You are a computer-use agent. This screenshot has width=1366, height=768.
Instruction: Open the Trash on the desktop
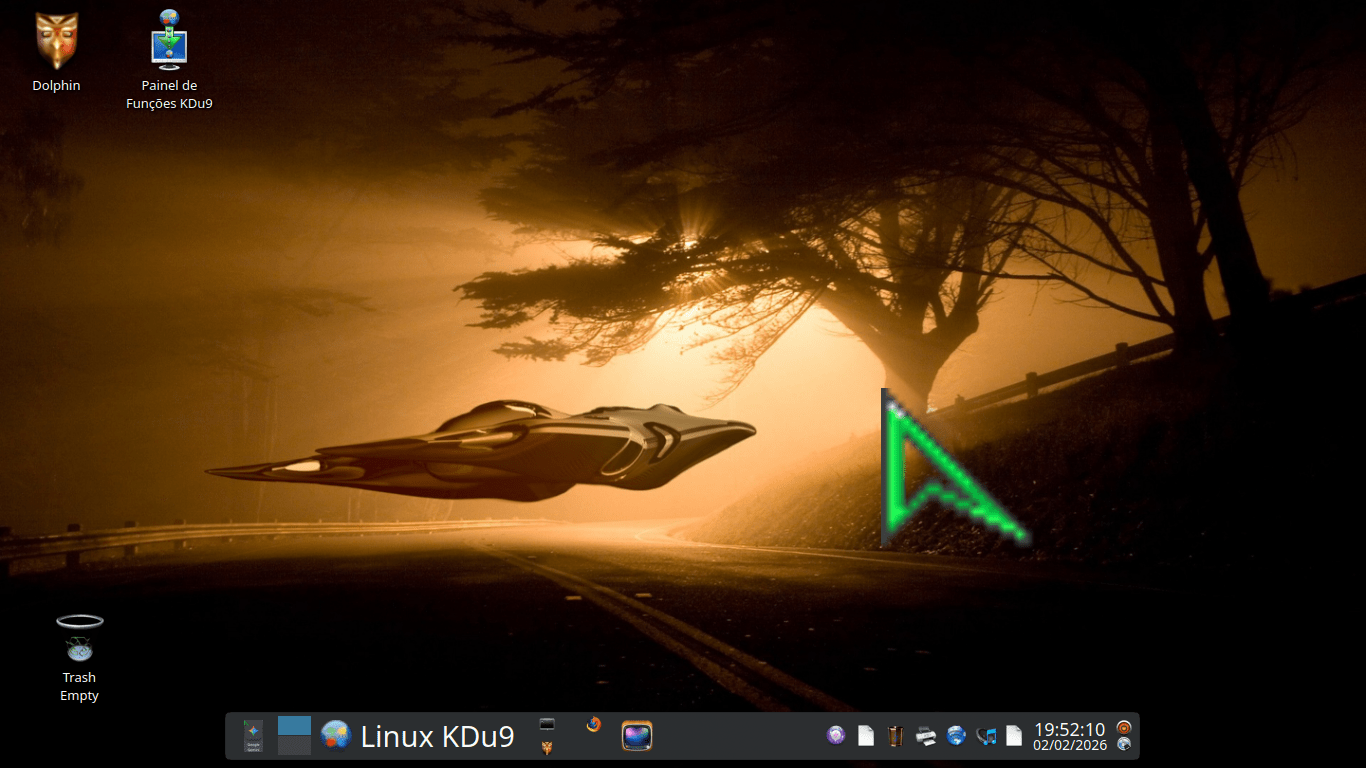click(x=79, y=638)
